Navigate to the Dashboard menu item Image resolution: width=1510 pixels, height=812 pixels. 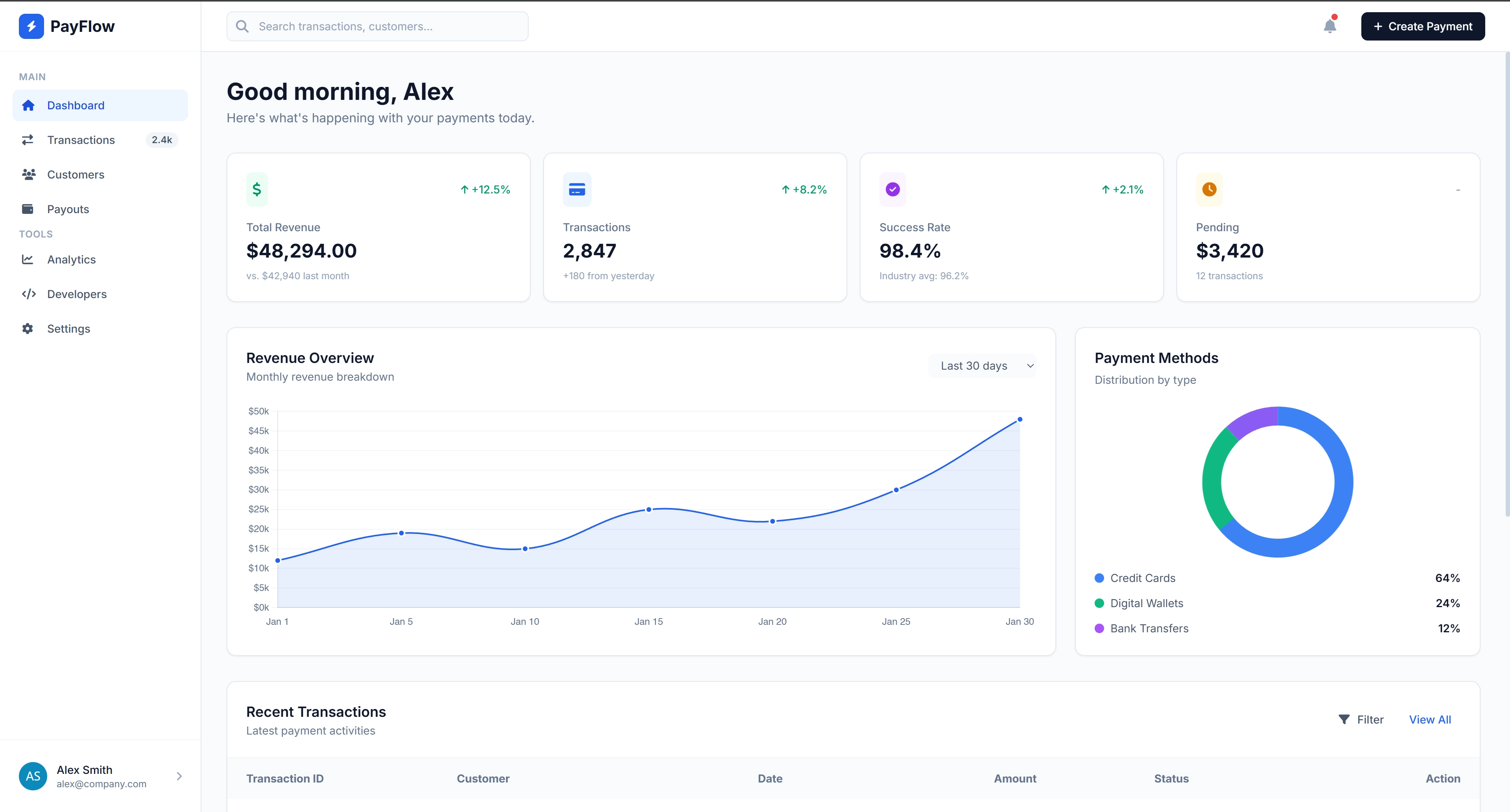point(76,105)
